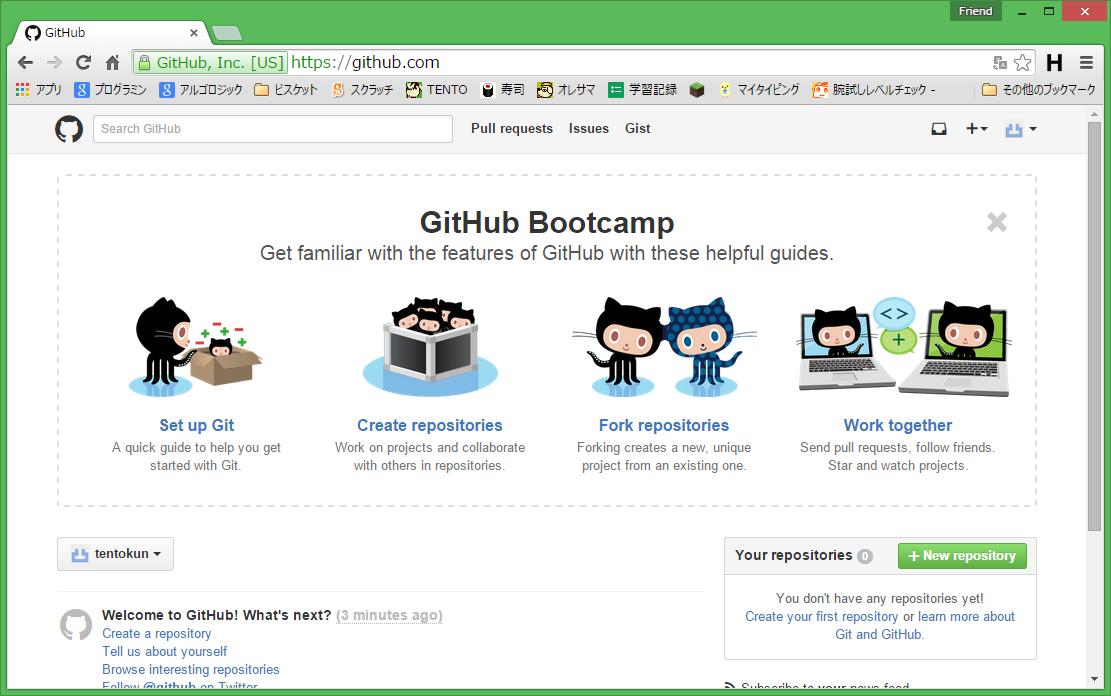This screenshot has width=1111, height=696.
Task: Click the GitHub octocat logo in the header
Action: [x=68, y=128]
